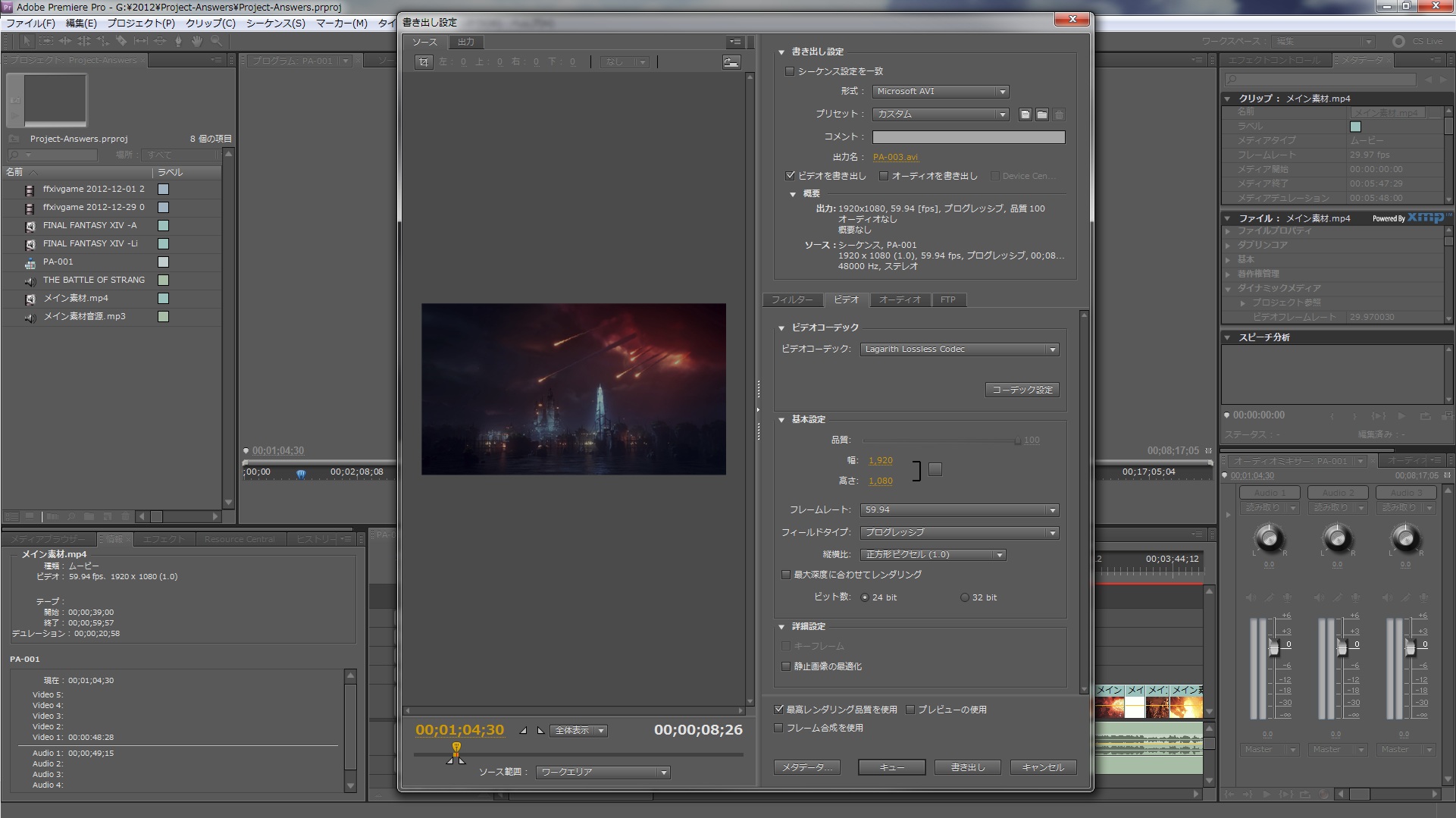
Task: Switch to the オーディオ tab
Action: 900,300
